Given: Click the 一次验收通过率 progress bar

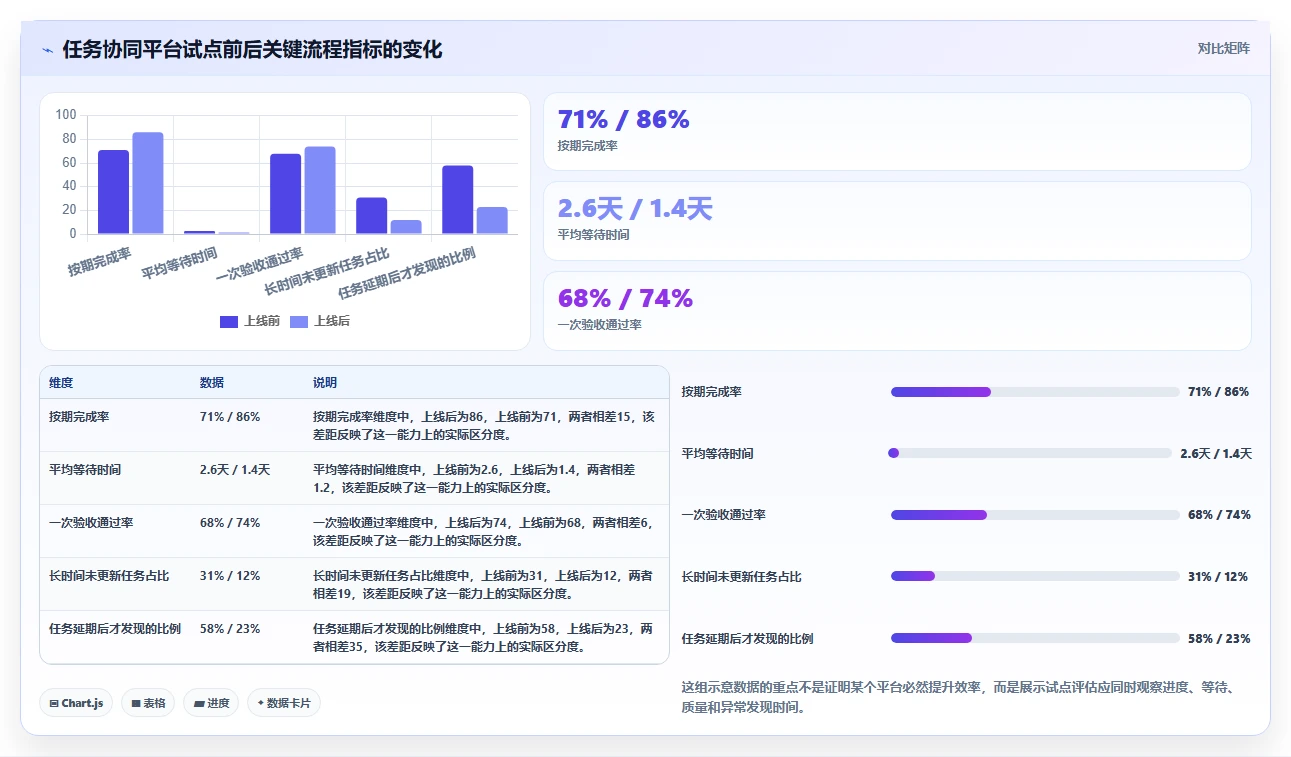Looking at the screenshot, I should (x=1035, y=515).
